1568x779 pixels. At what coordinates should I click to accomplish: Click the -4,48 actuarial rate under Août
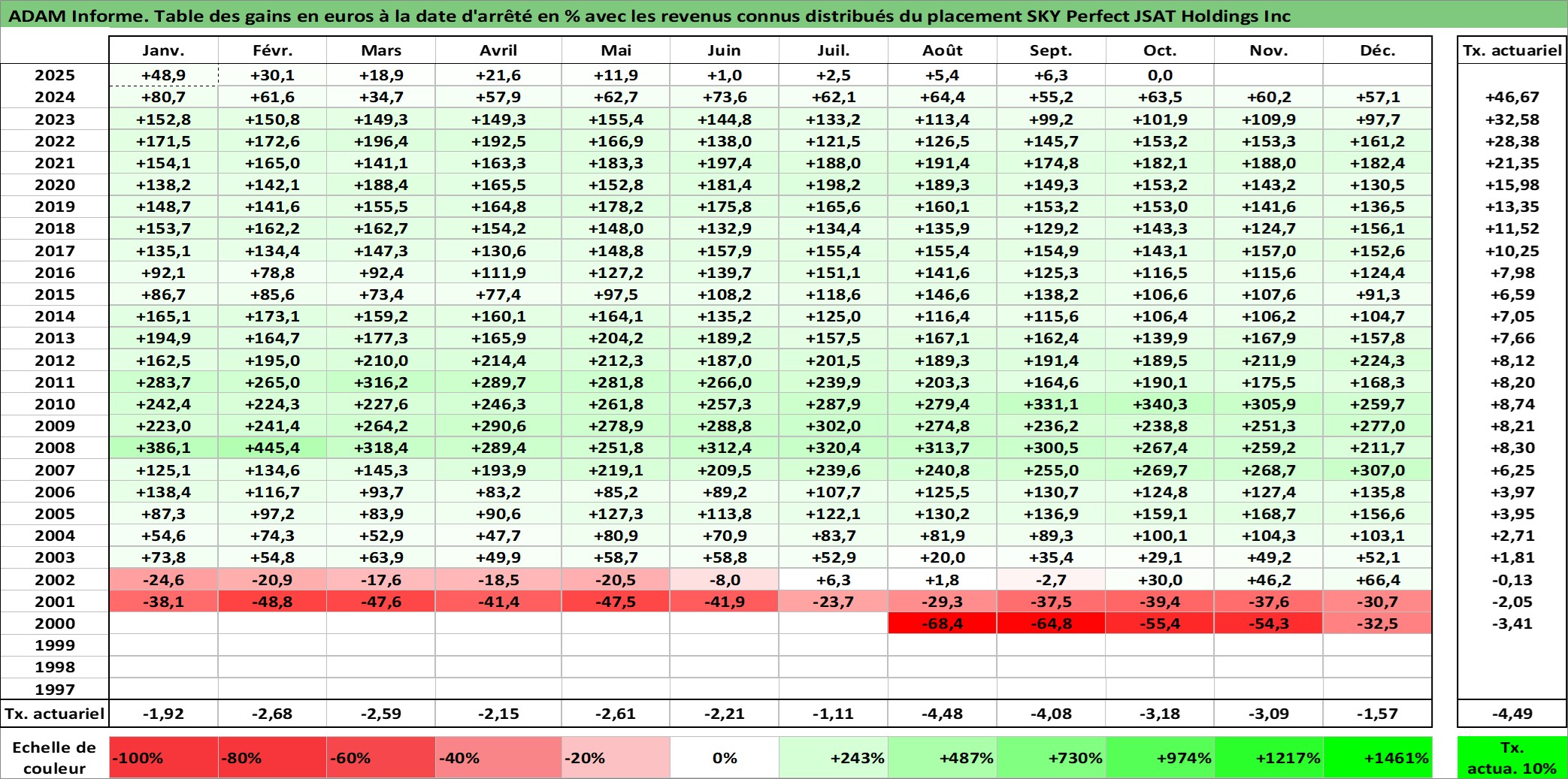coord(943,714)
